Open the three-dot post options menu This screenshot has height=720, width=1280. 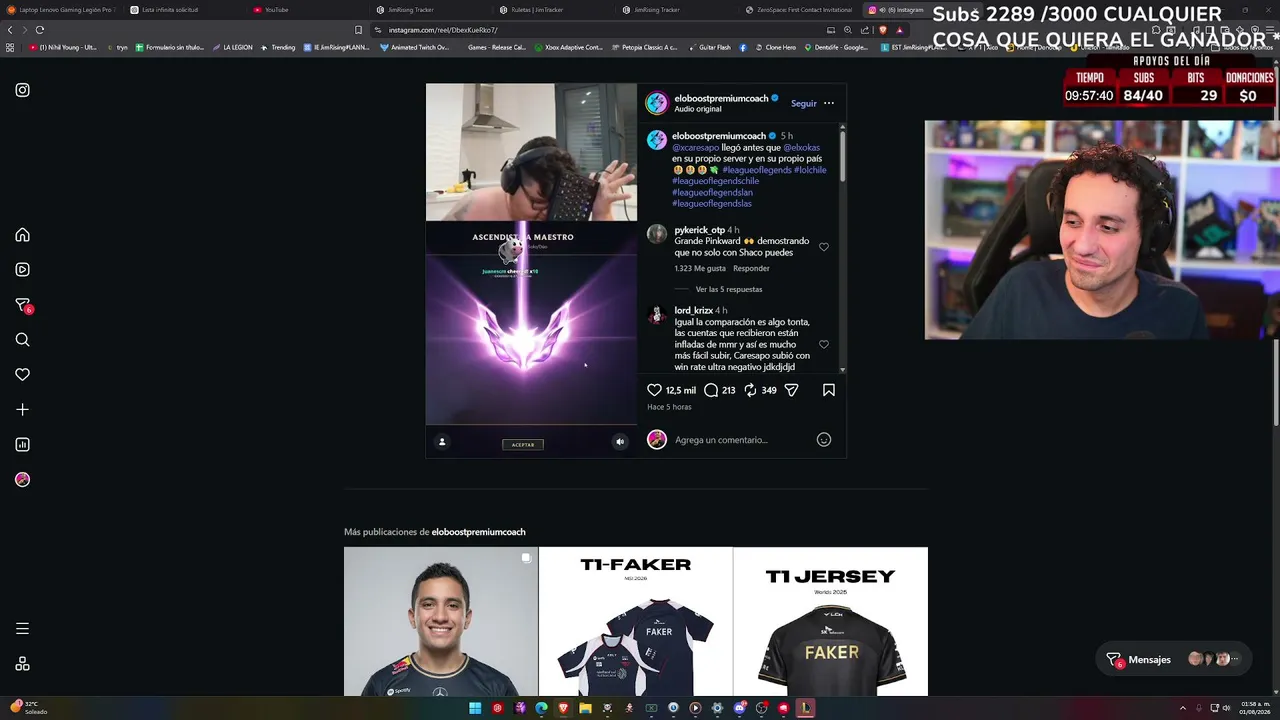829,103
